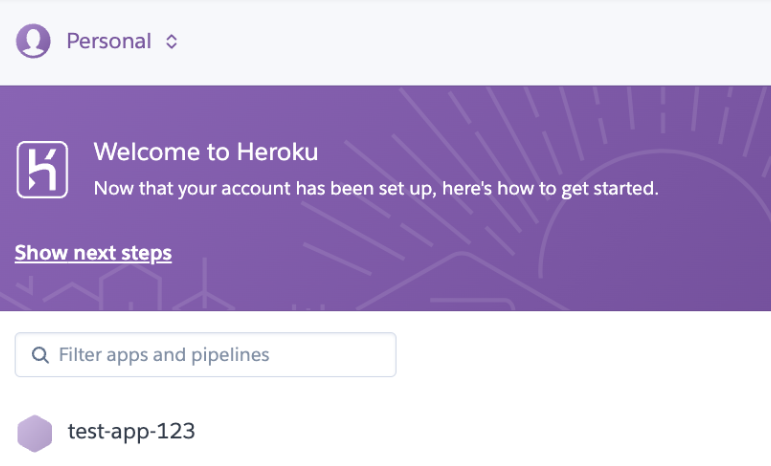
Task: Click blank space right of test-app-123
Action: (480, 432)
